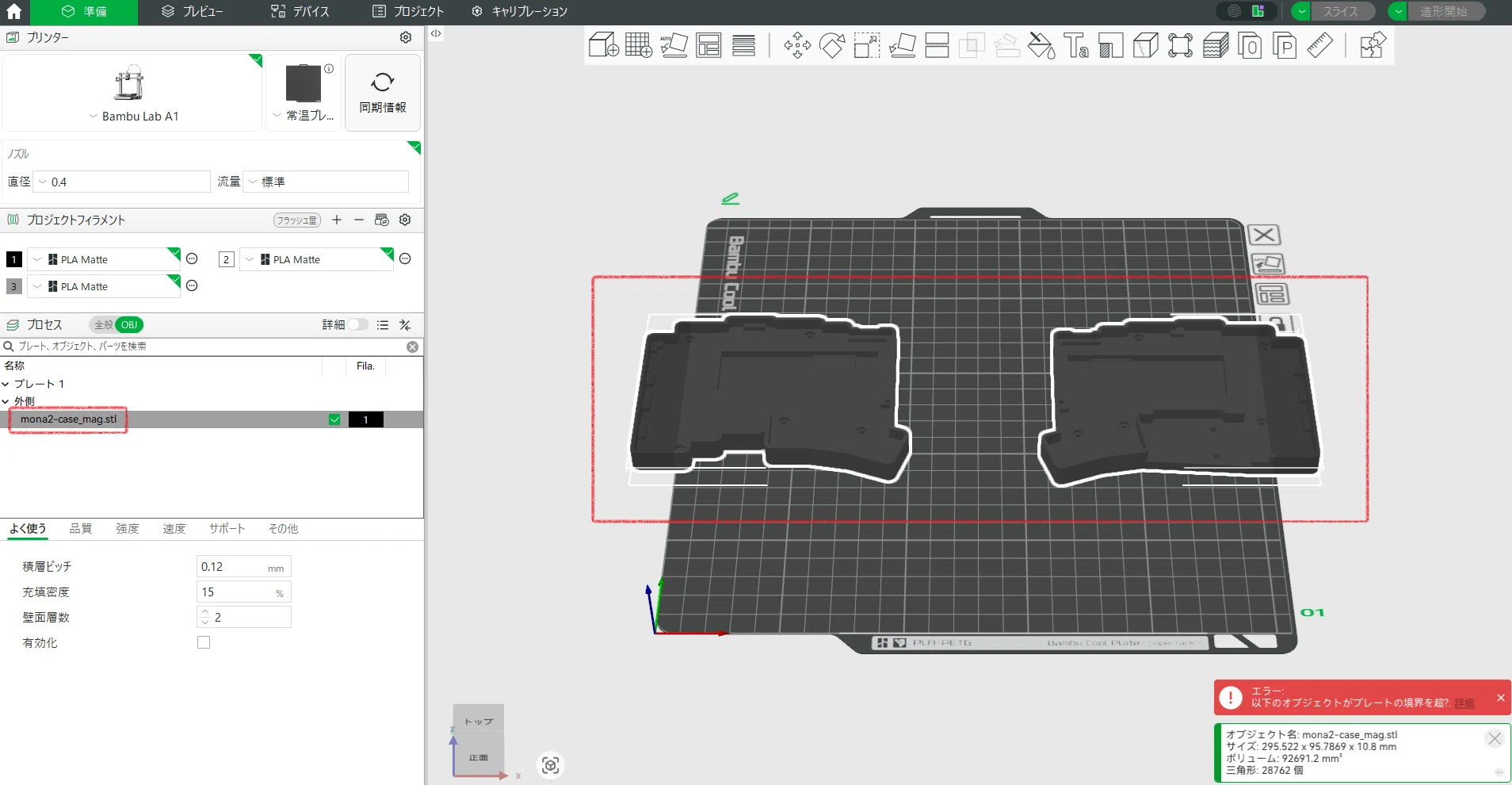Open the 詳細 link in error banner

[1464, 703]
